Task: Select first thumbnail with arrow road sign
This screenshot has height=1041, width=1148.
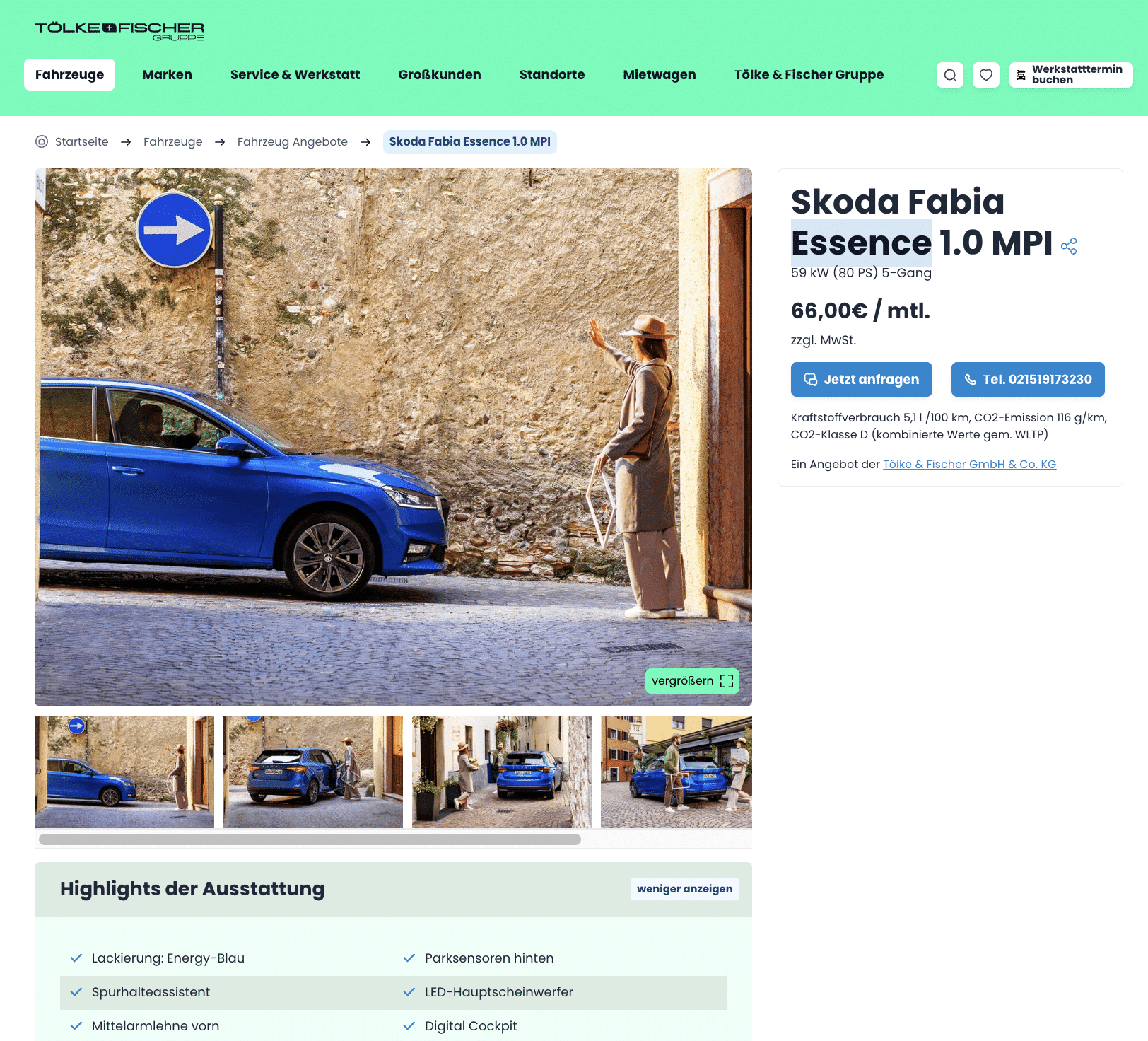Action: click(x=124, y=772)
